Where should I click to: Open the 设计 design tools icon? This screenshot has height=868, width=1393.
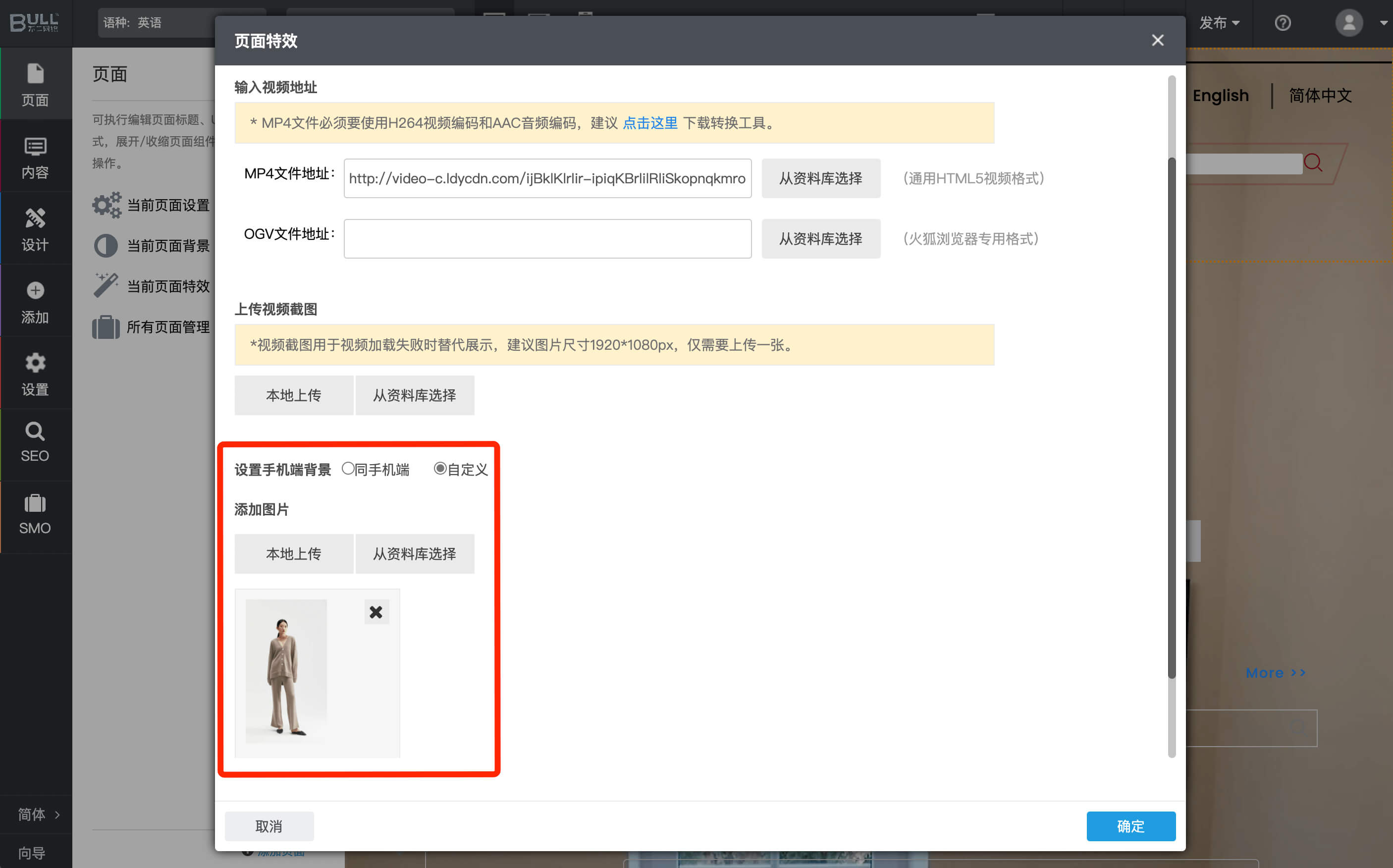coord(35,218)
